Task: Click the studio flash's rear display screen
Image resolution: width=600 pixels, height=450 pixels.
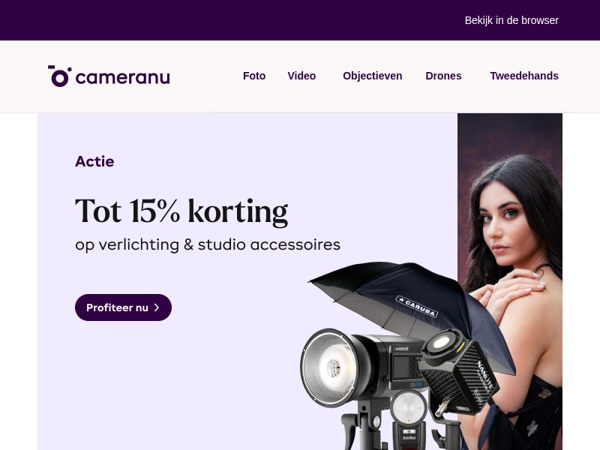Action: 402,365
